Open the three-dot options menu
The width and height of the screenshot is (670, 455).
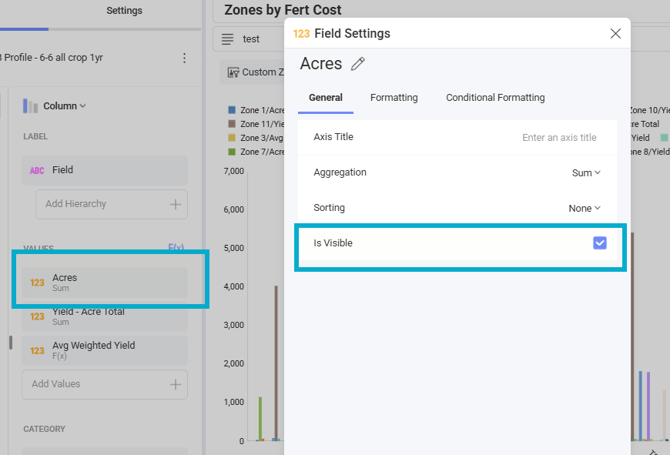[x=184, y=58]
